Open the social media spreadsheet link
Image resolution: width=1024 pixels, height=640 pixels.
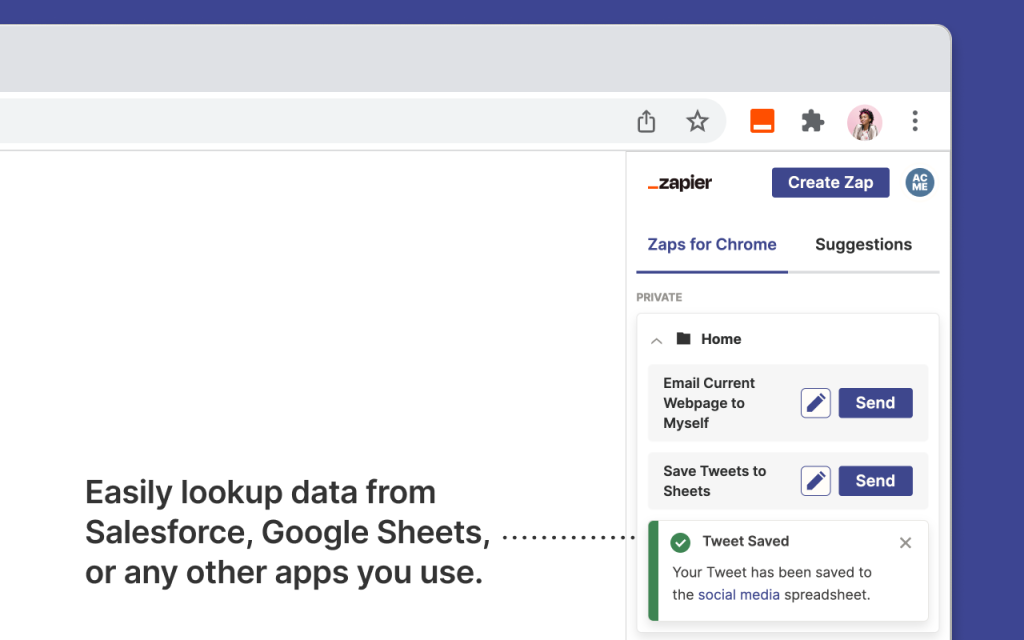point(739,595)
